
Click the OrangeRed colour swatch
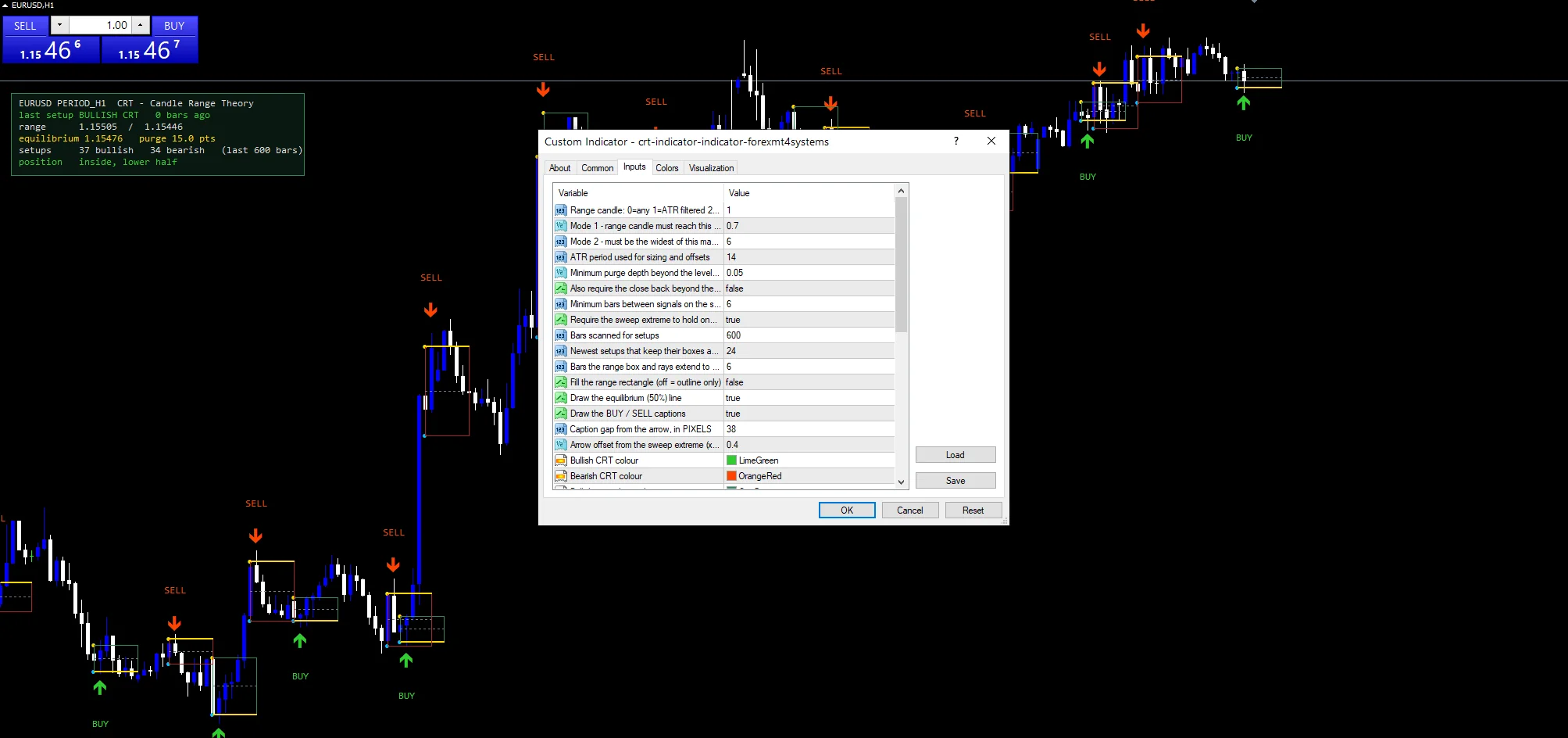click(731, 476)
